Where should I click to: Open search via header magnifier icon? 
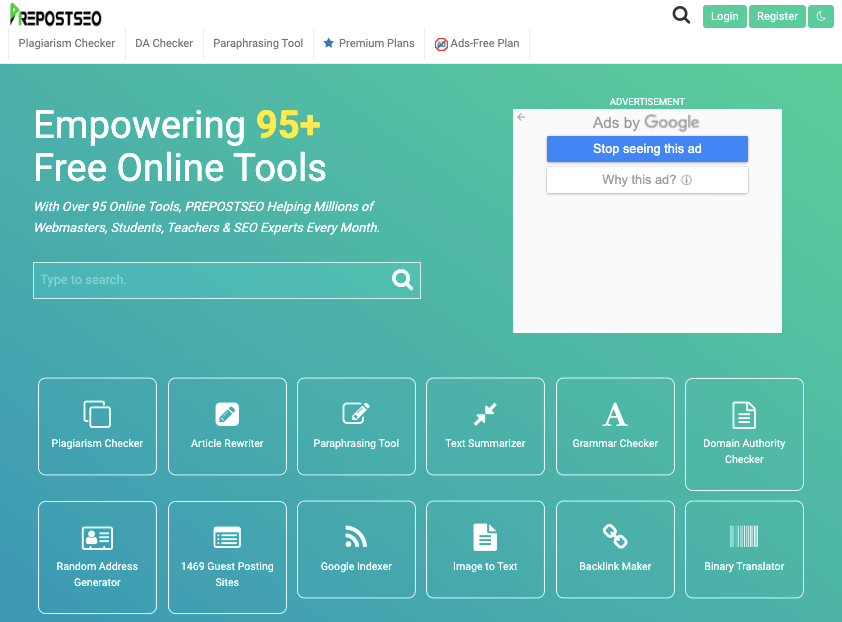(681, 15)
